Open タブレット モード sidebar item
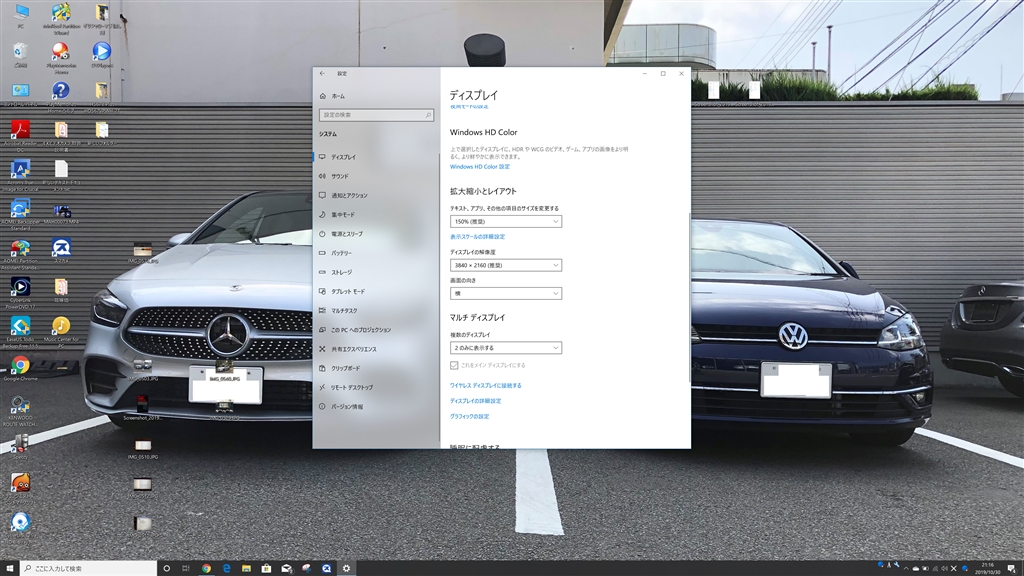 click(376, 291)
